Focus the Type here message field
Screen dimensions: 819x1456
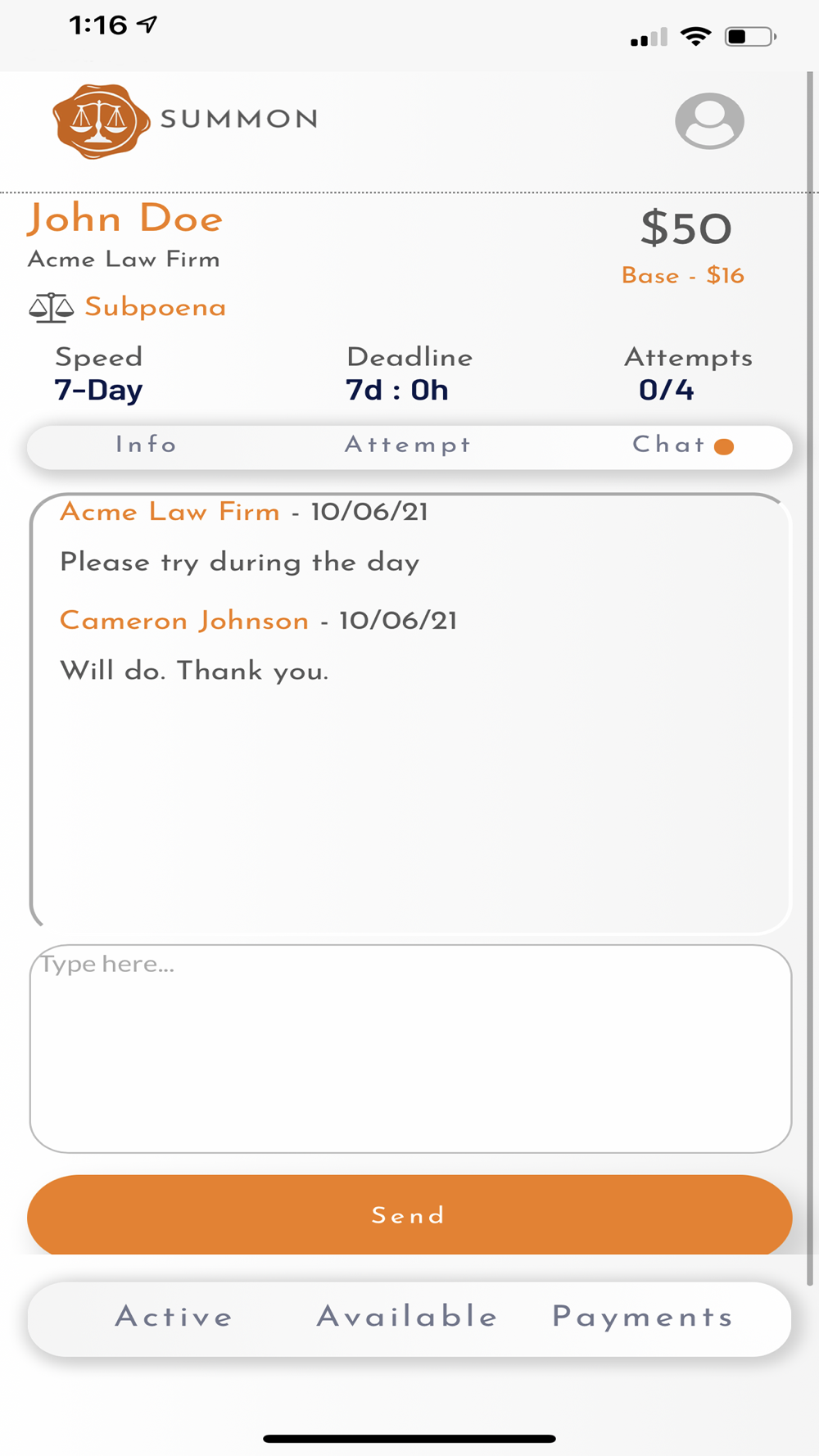point(410,1049)
